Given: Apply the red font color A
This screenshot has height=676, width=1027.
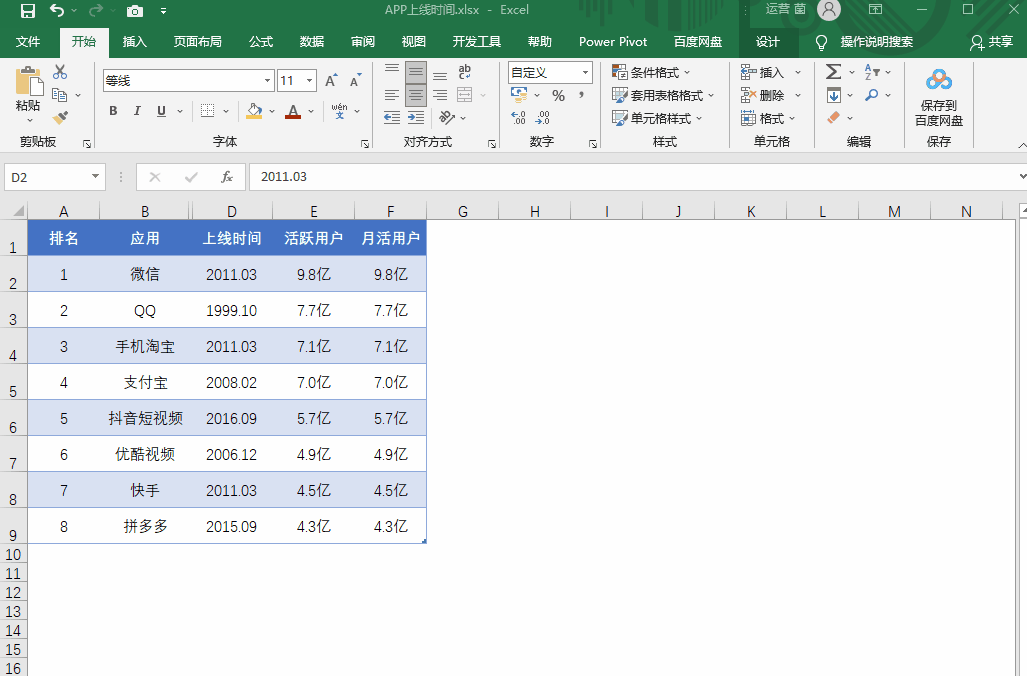Looking at the screenshot, I should point(293,111).
